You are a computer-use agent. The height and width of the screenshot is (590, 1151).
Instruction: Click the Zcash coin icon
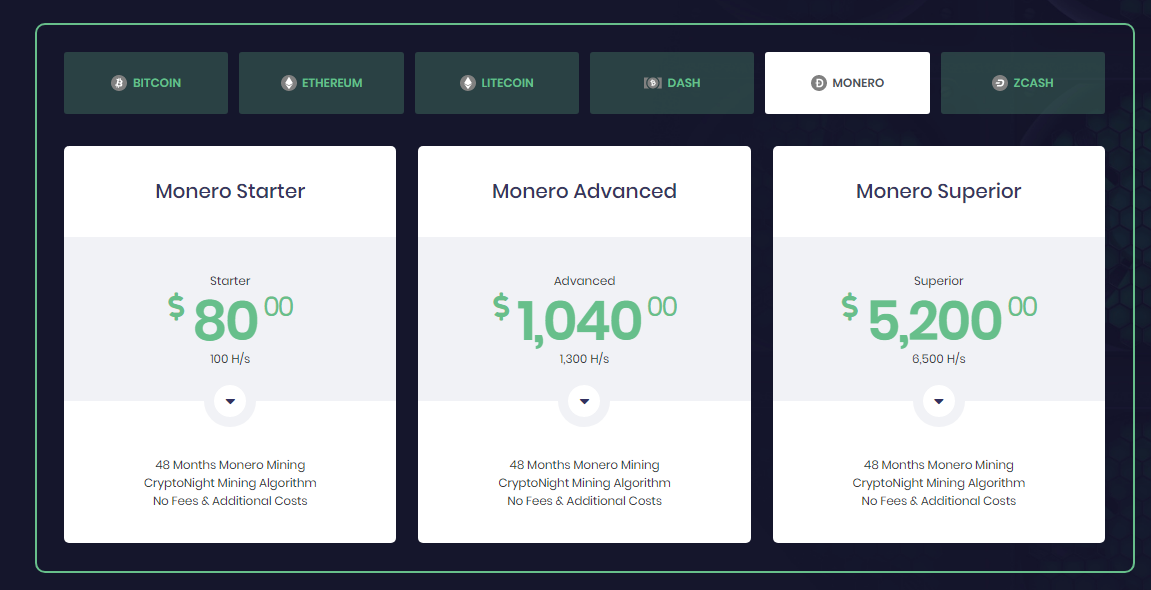(x=1000, y=83)
